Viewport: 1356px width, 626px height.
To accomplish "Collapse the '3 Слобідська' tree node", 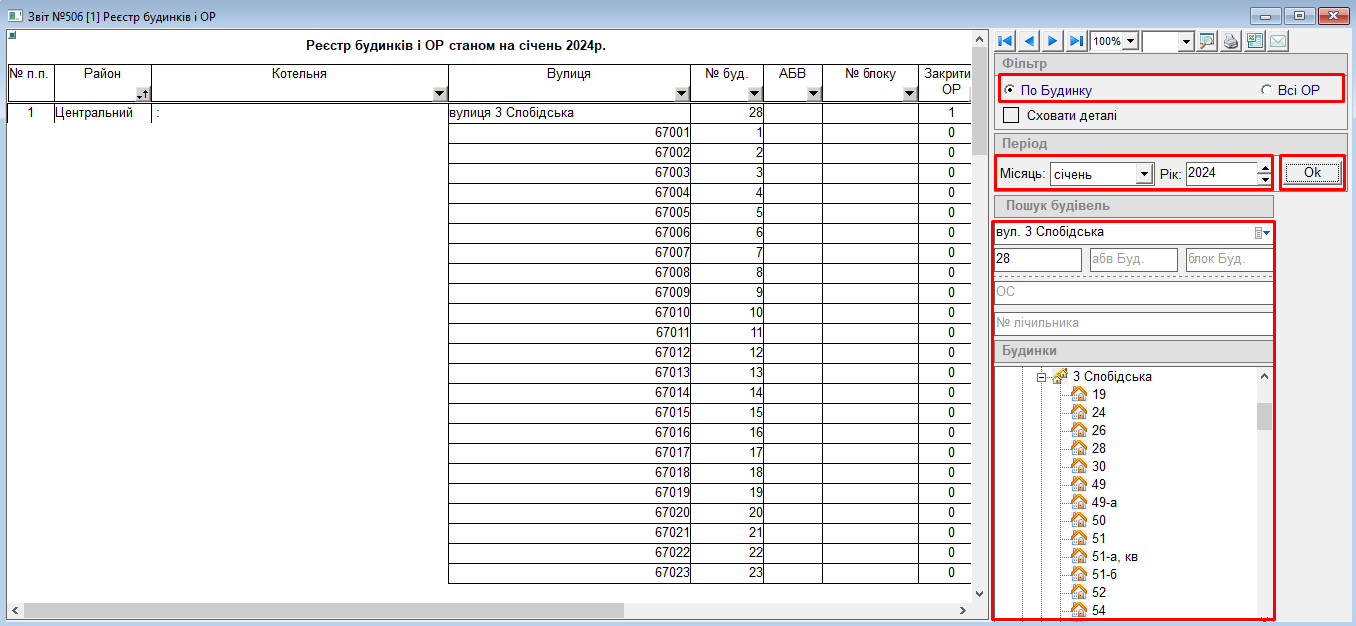I will tap(1041, 377).
